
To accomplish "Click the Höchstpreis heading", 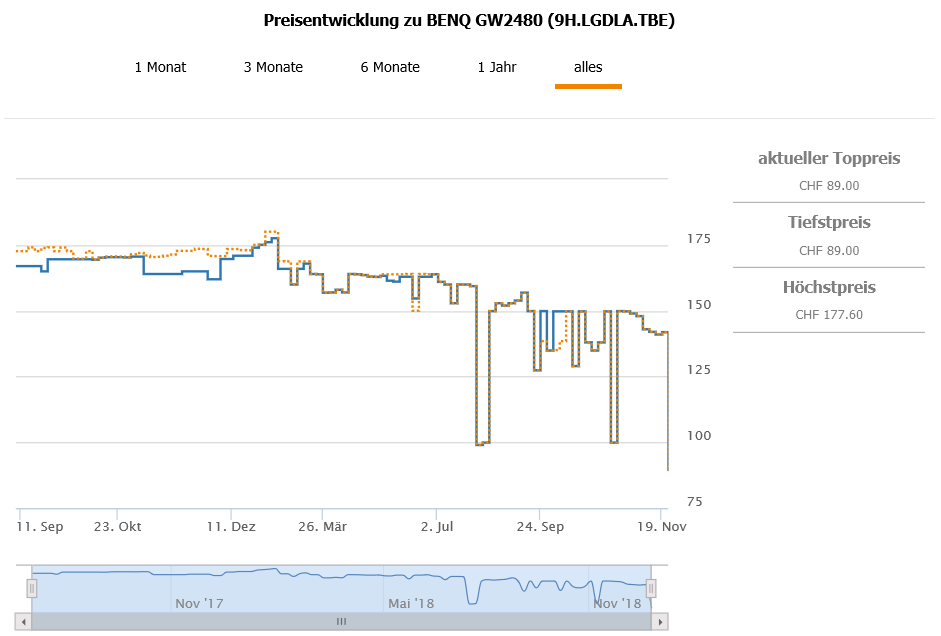I will 829,287.
